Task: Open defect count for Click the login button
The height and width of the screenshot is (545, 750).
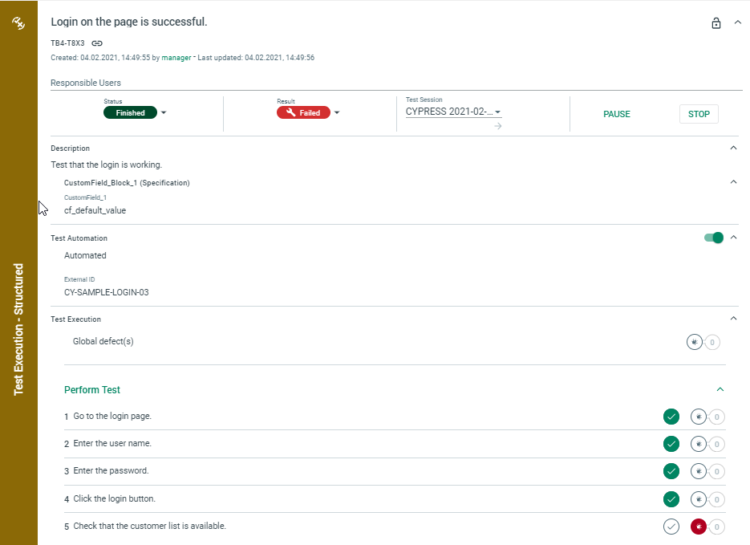Action: (717, 500)
